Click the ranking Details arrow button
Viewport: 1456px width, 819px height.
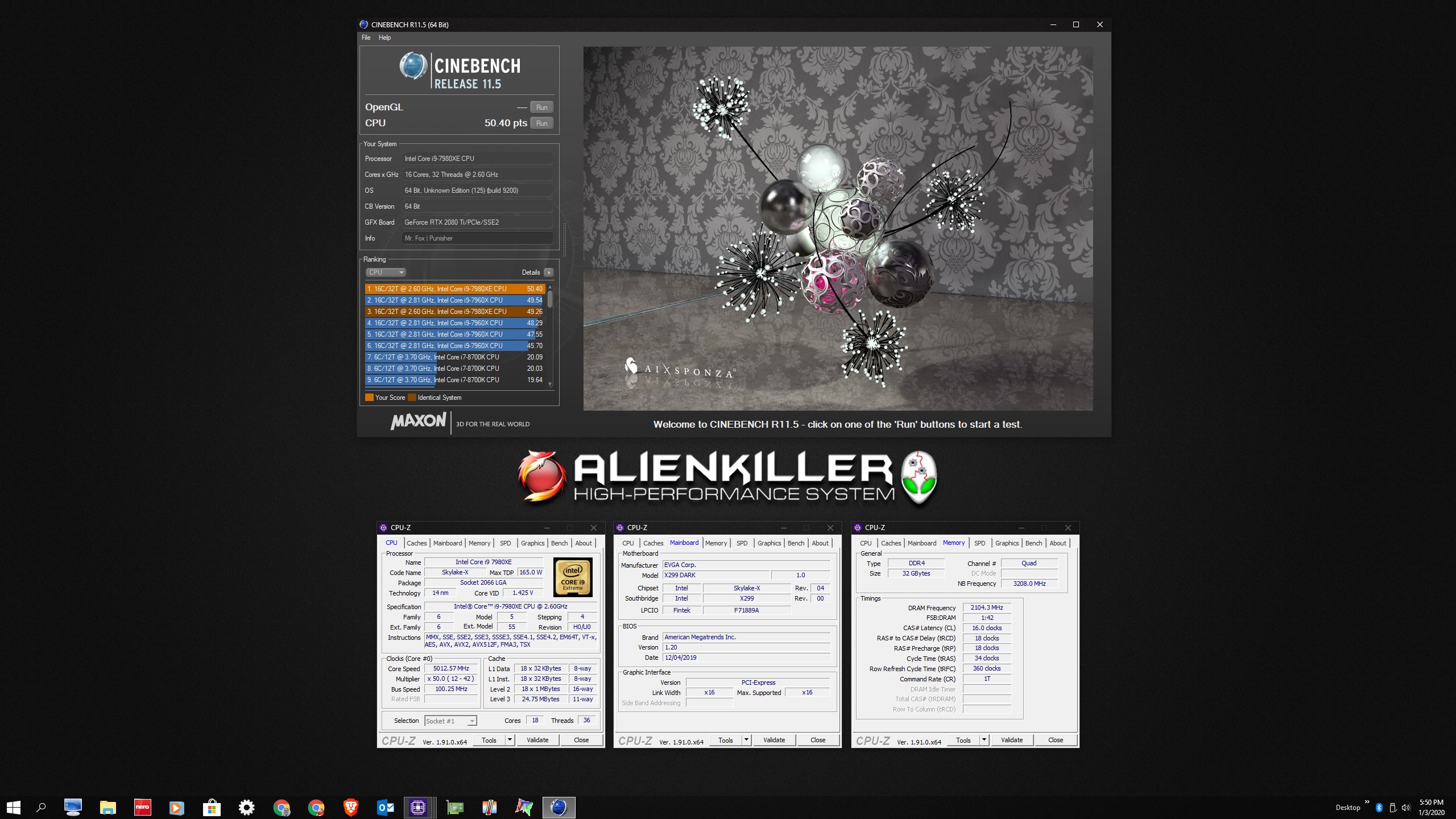coord(549,272)
